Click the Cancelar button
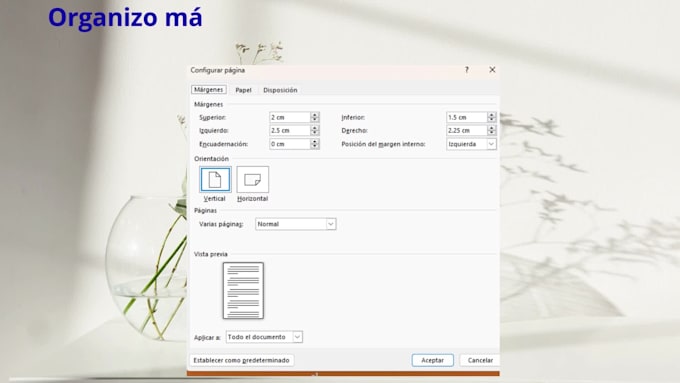 click(x=480, y=360)
